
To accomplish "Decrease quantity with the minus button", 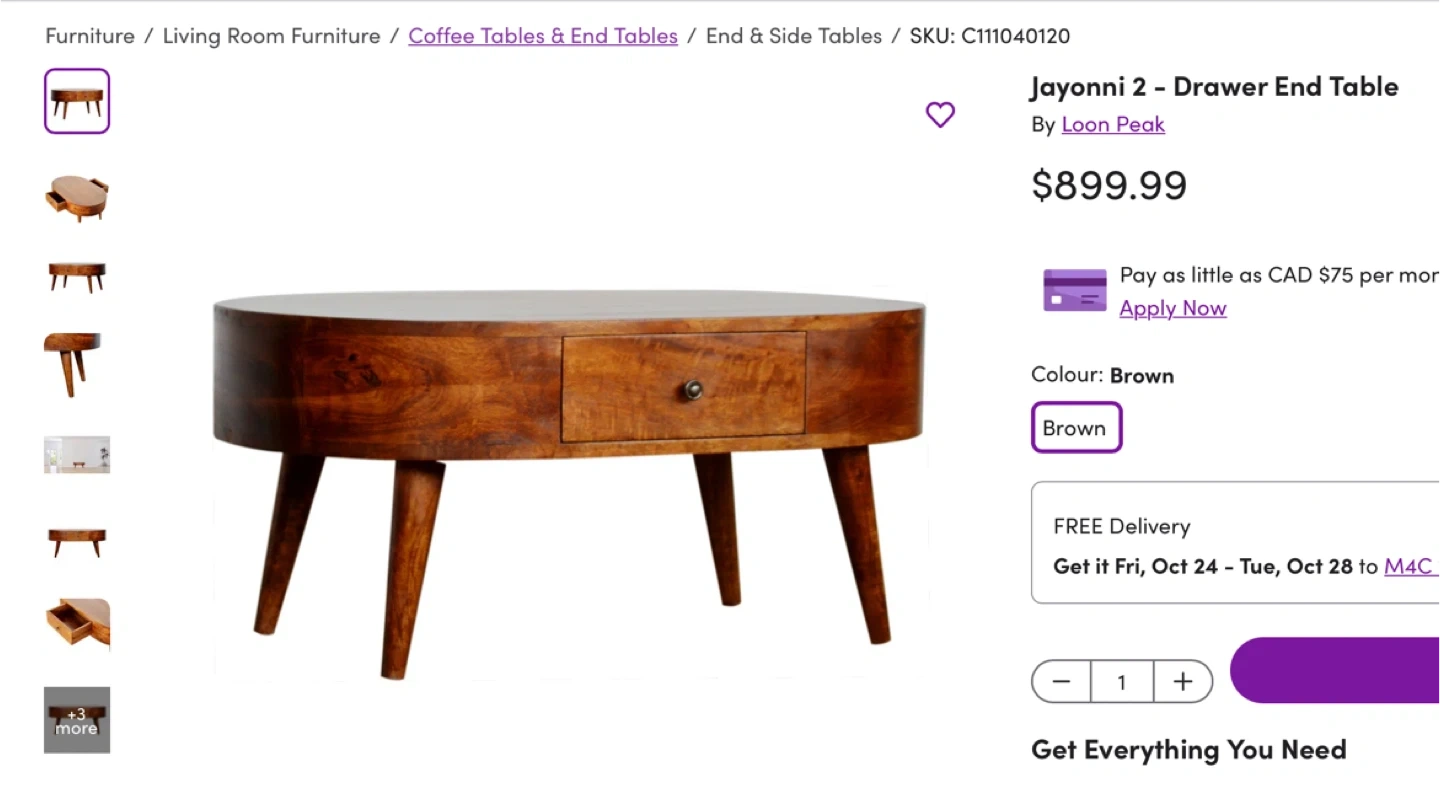I will click(1061, 682).
